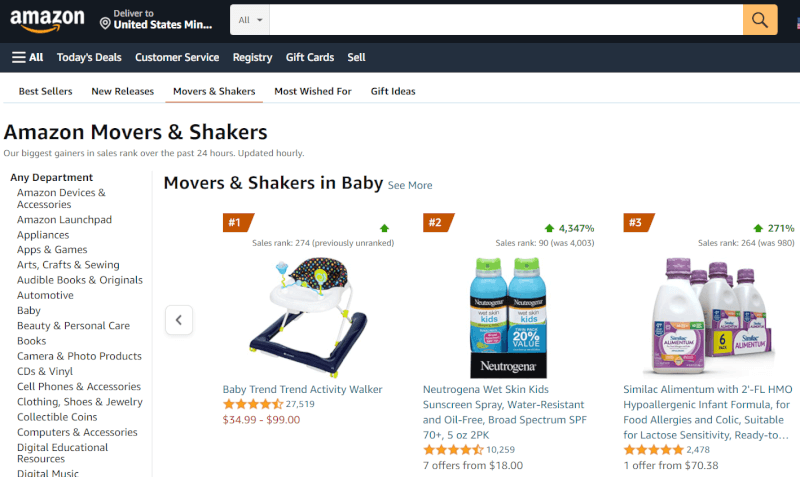Click See More next to Baby
The image size is (800, 477).
click(x=410, y=185)
